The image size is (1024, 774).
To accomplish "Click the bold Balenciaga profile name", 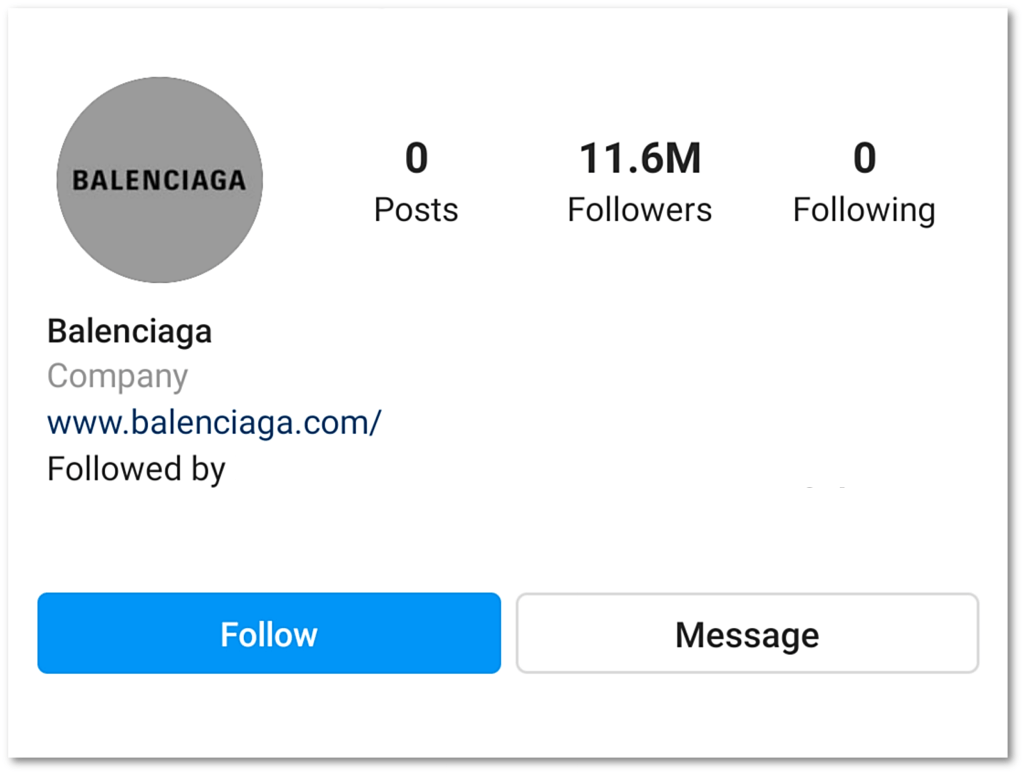I will click(129, 331).
